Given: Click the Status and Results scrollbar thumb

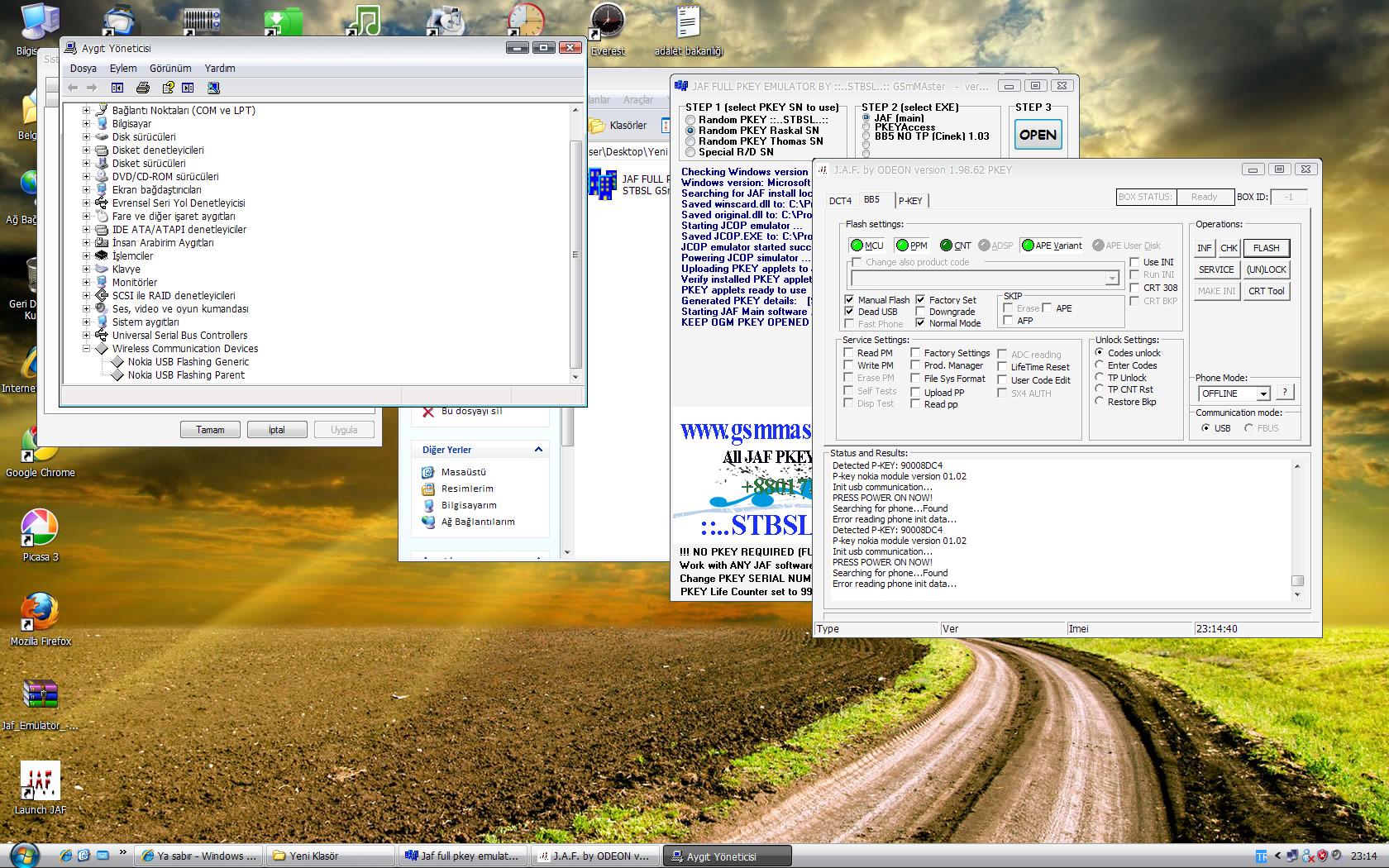Looking at the screenshot, I should 1297,580.
